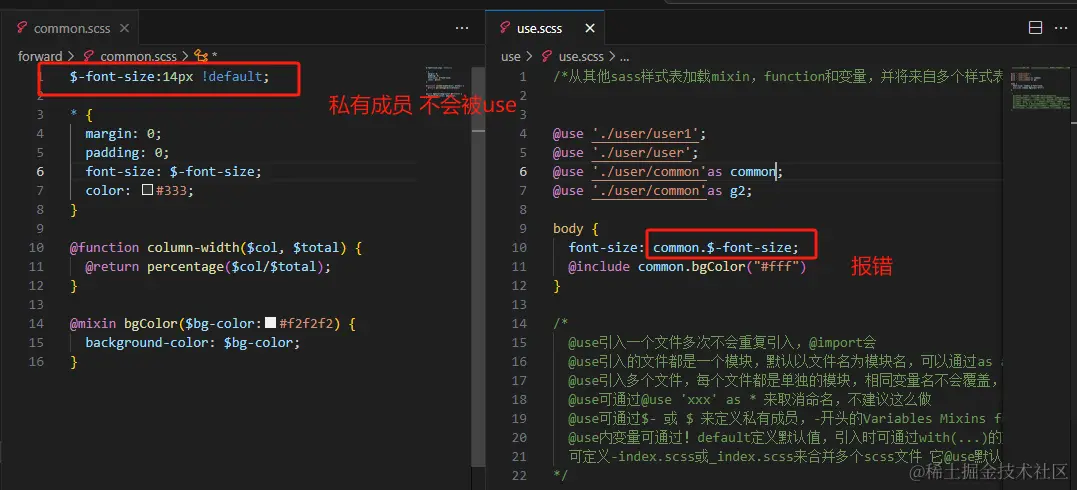The width and height of the screenshot is (1077, 490).
Task: Click 'background-color: $bg-color;' line
Action: tap(193, 342)
